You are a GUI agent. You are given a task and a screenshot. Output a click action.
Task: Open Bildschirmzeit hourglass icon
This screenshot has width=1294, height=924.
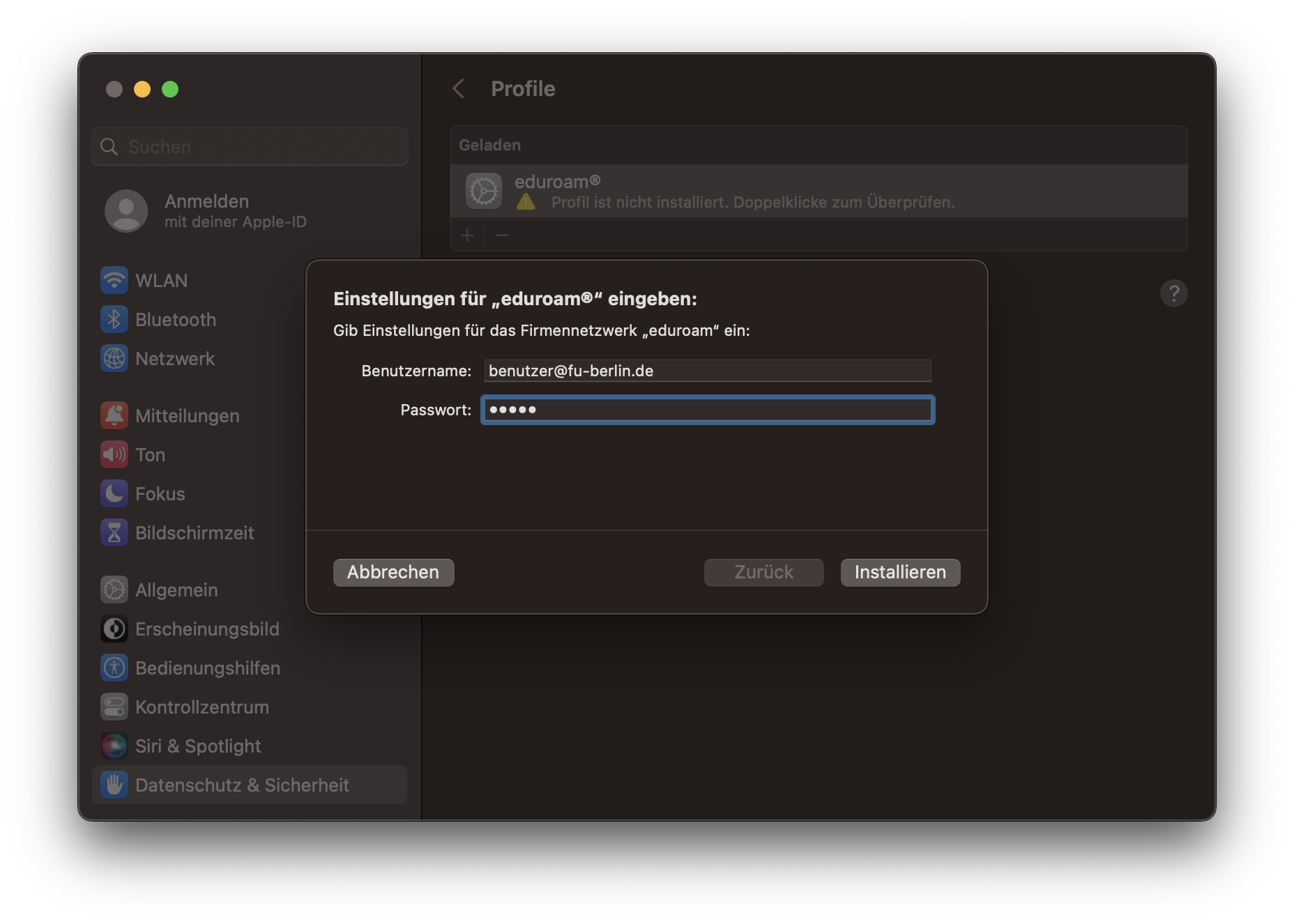coord(114,533)
